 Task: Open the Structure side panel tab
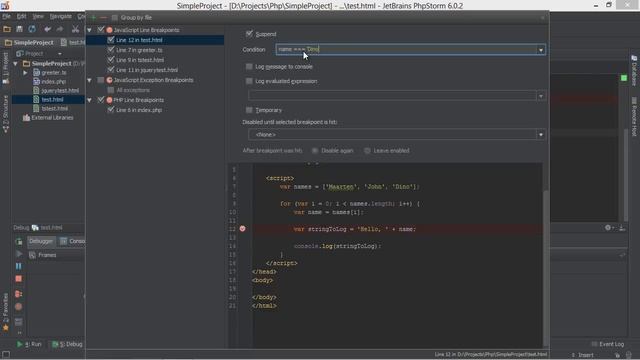tap(6, 114)
